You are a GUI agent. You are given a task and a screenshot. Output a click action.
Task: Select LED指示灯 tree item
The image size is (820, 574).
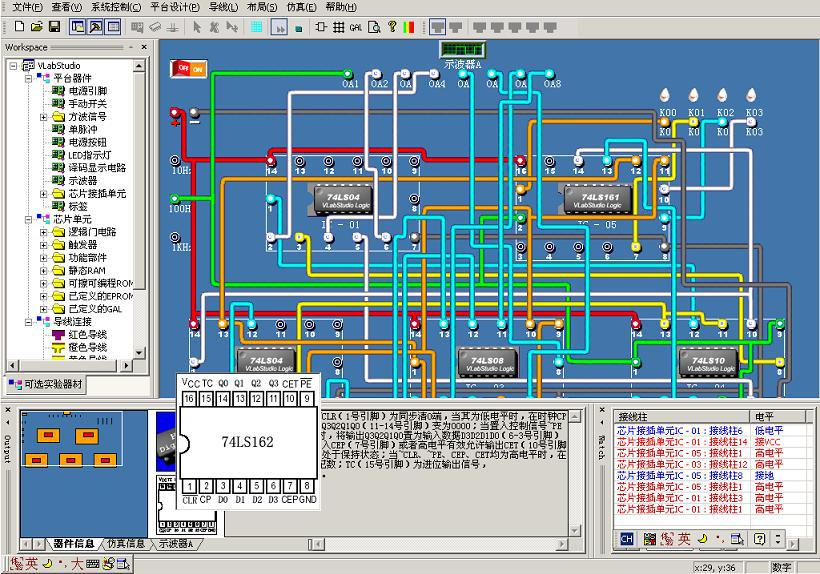point(89,155)
